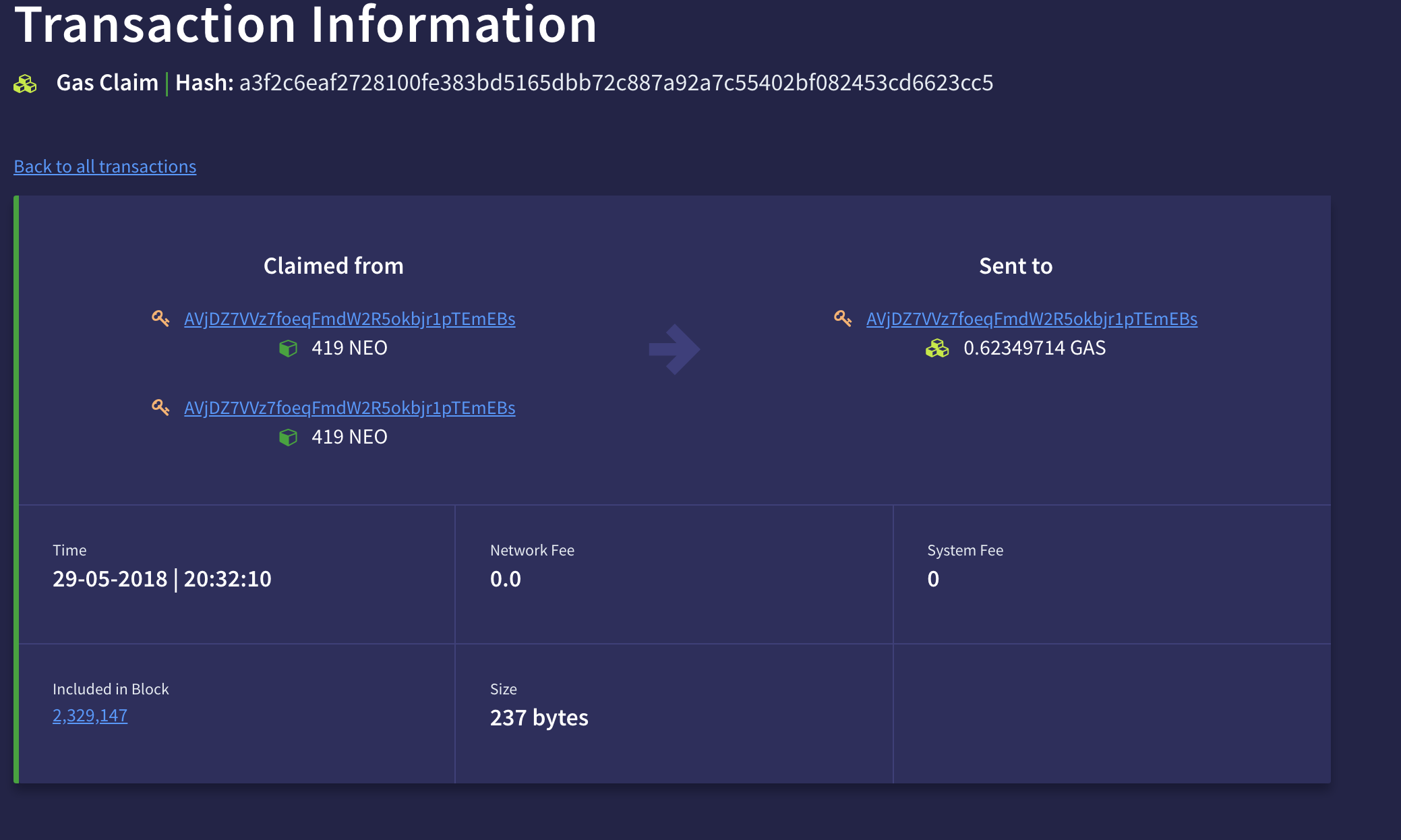The height and width of the screenshot is (840, 1401).
Task: Click the key icon beside the second Claimed from address
Action: (x=160, y=407)
